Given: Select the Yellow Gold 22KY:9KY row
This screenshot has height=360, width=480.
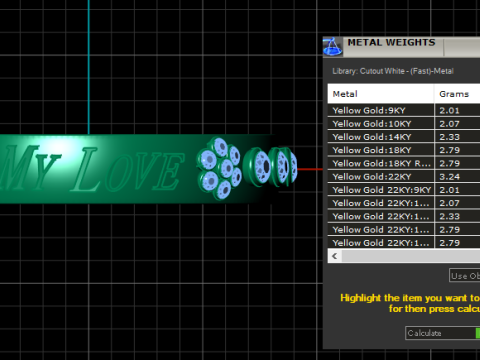Looking at the screenshot, I should [x=404, y=190].
